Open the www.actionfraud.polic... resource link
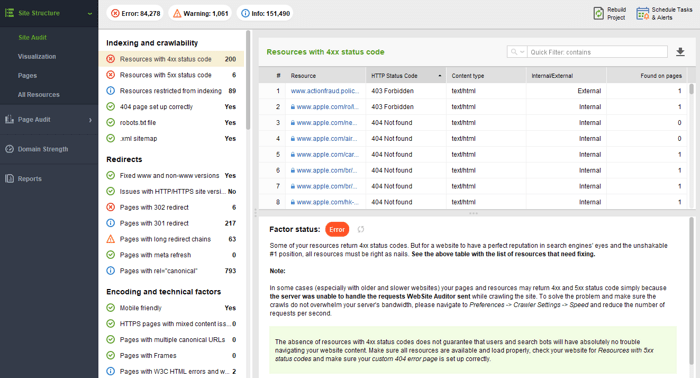The image size is (700, 378). click(325, 91)
